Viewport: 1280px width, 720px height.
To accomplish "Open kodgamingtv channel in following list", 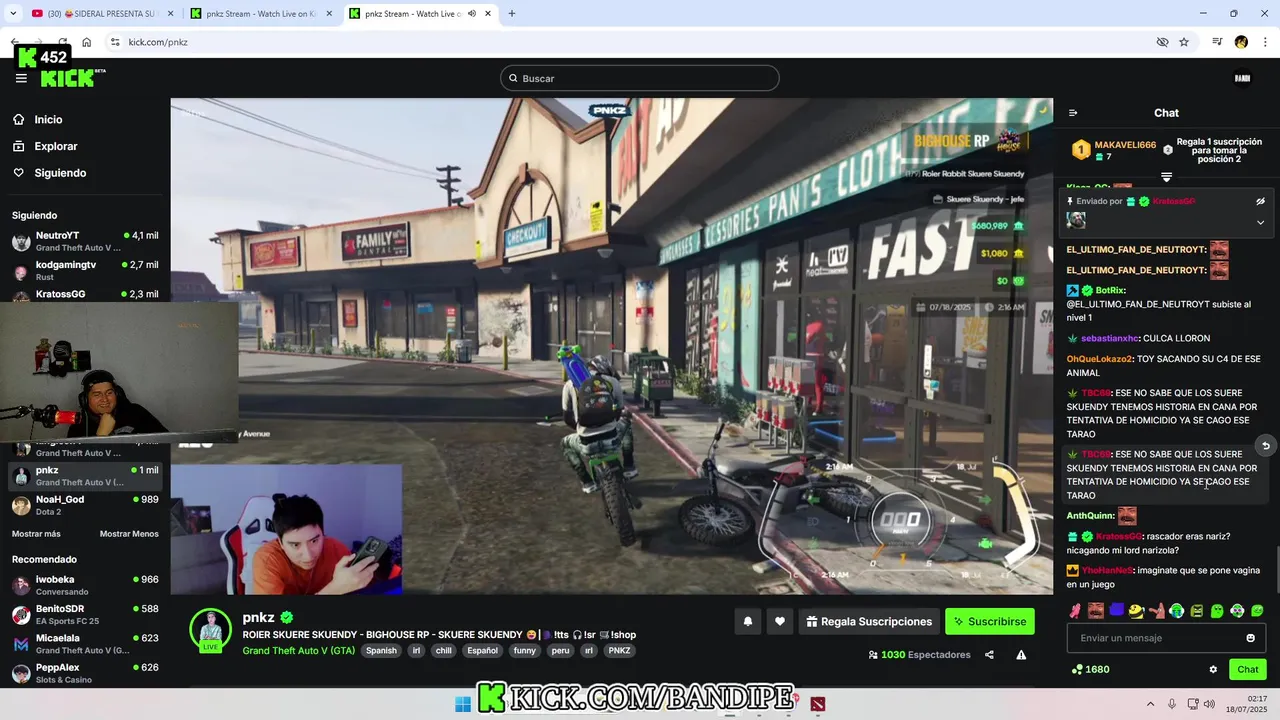I will click(x=85, y=271).
